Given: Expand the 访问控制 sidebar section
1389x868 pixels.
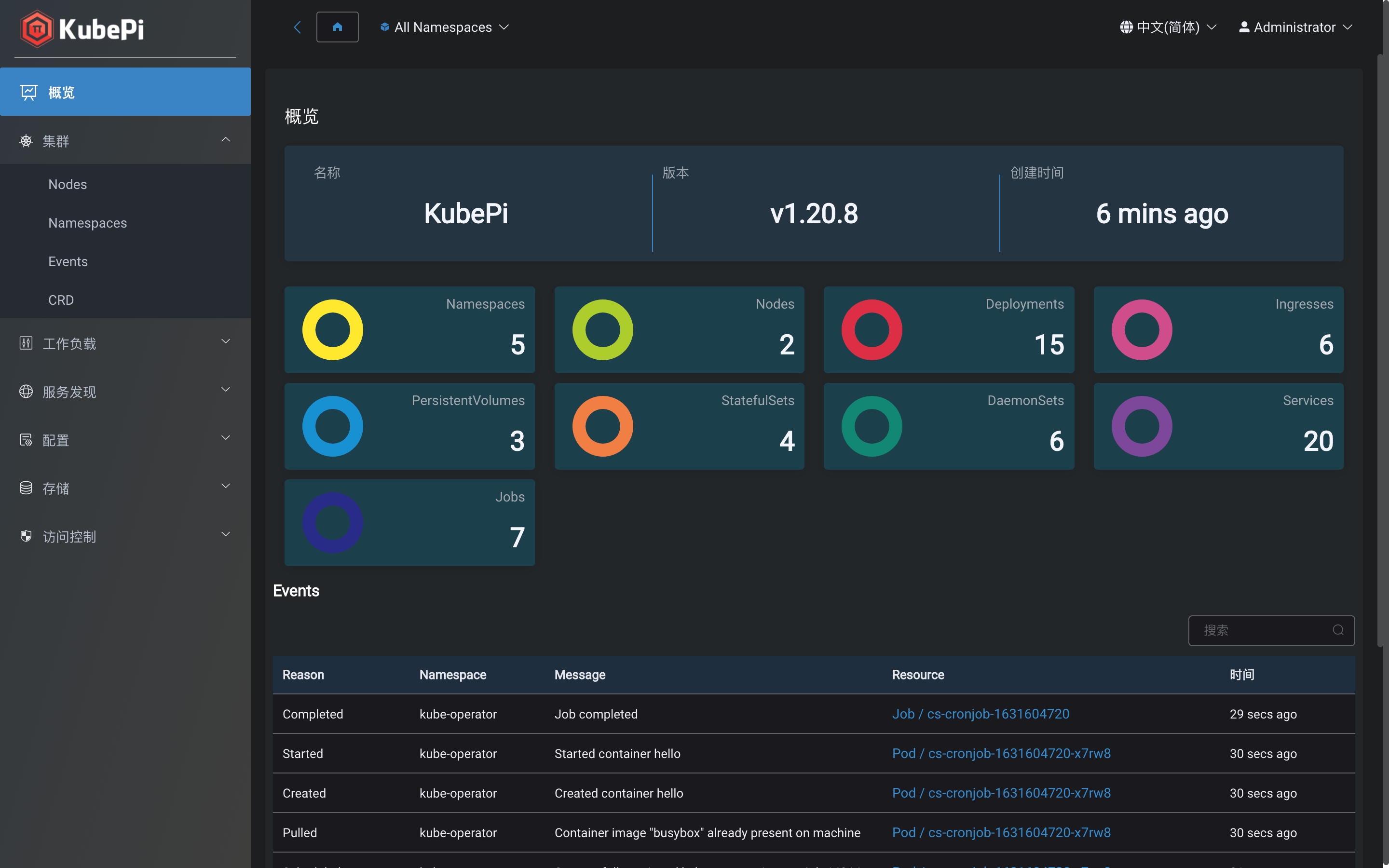Looking at the screenshot, I should 125,536.
